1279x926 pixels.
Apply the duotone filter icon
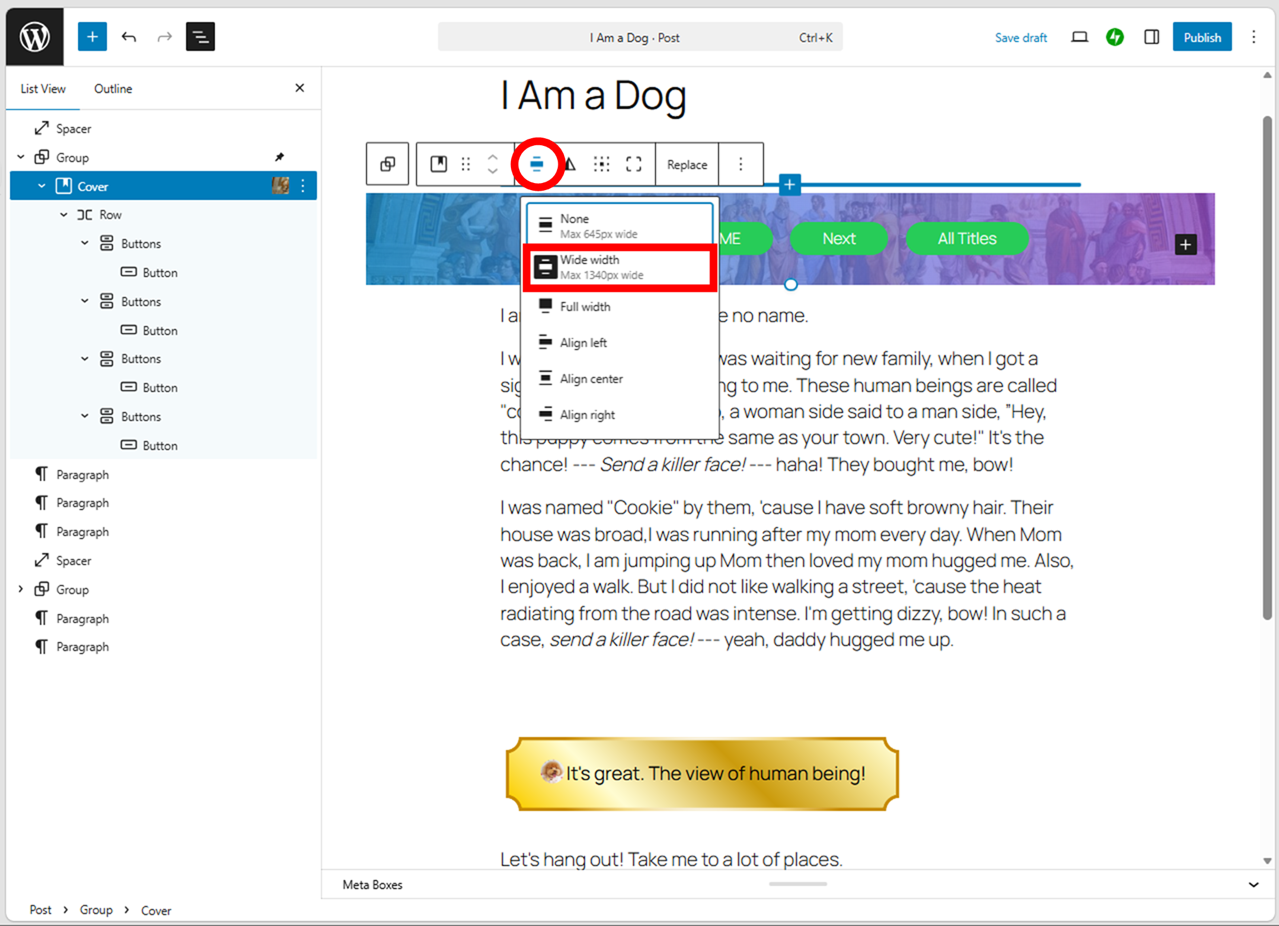pos(570,165)
